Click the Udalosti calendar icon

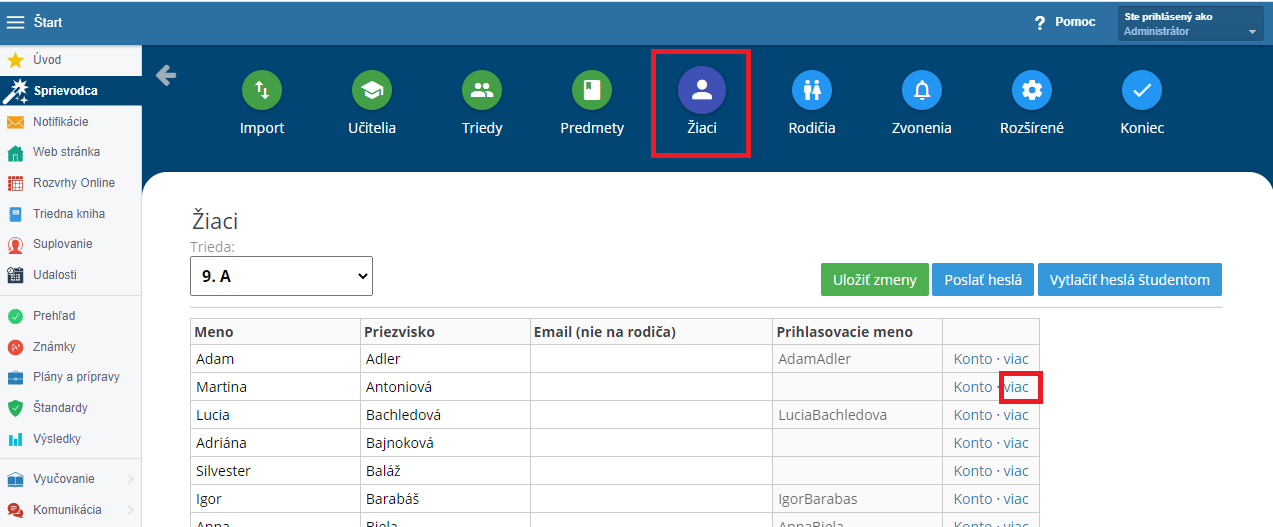pyautogui.click(x=15, y=275)
